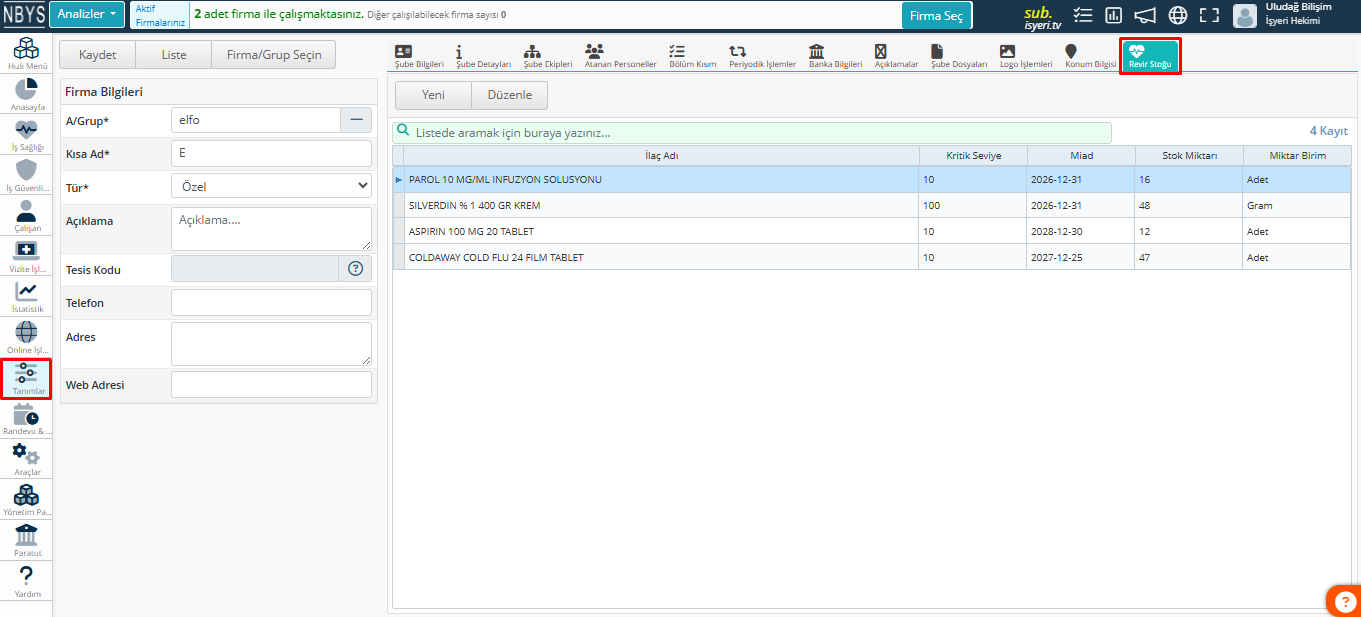Open the Analizler dropdown menu
This screenshot has height=617, width=1361.
point(87,14)
